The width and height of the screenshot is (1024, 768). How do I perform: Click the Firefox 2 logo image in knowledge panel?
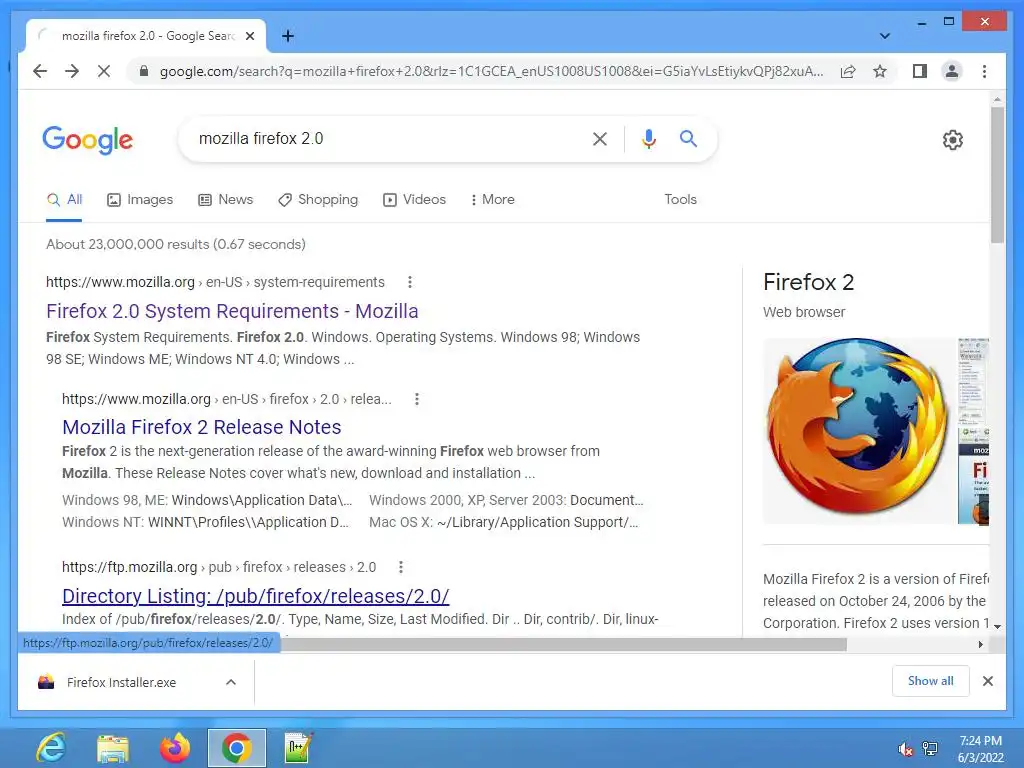(x=857, y=430)
